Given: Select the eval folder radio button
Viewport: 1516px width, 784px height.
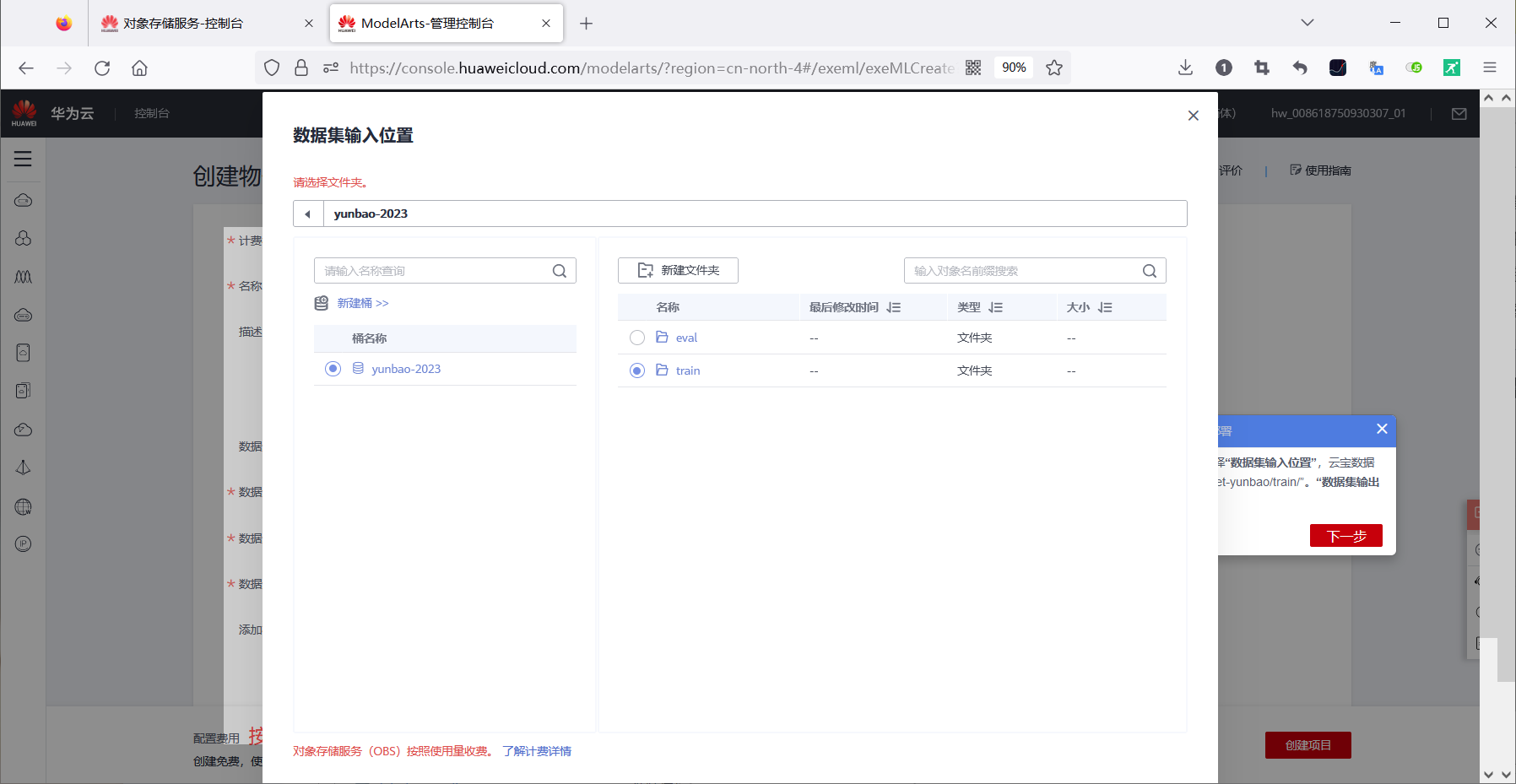Looking at the screenshot, I should click(637, 337).
